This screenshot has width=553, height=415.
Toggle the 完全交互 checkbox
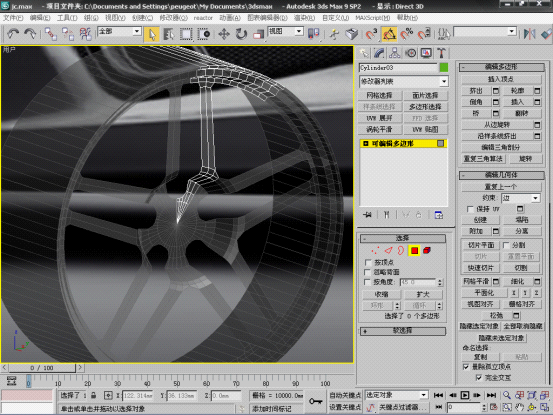(479, 378)
